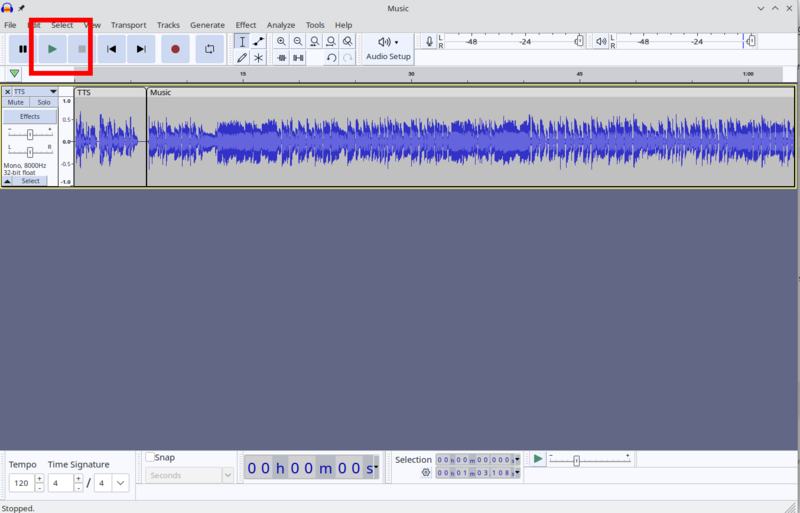Click the Skip to End button
This screenshot has height=513, width=800.
click(x=141, y=48)
